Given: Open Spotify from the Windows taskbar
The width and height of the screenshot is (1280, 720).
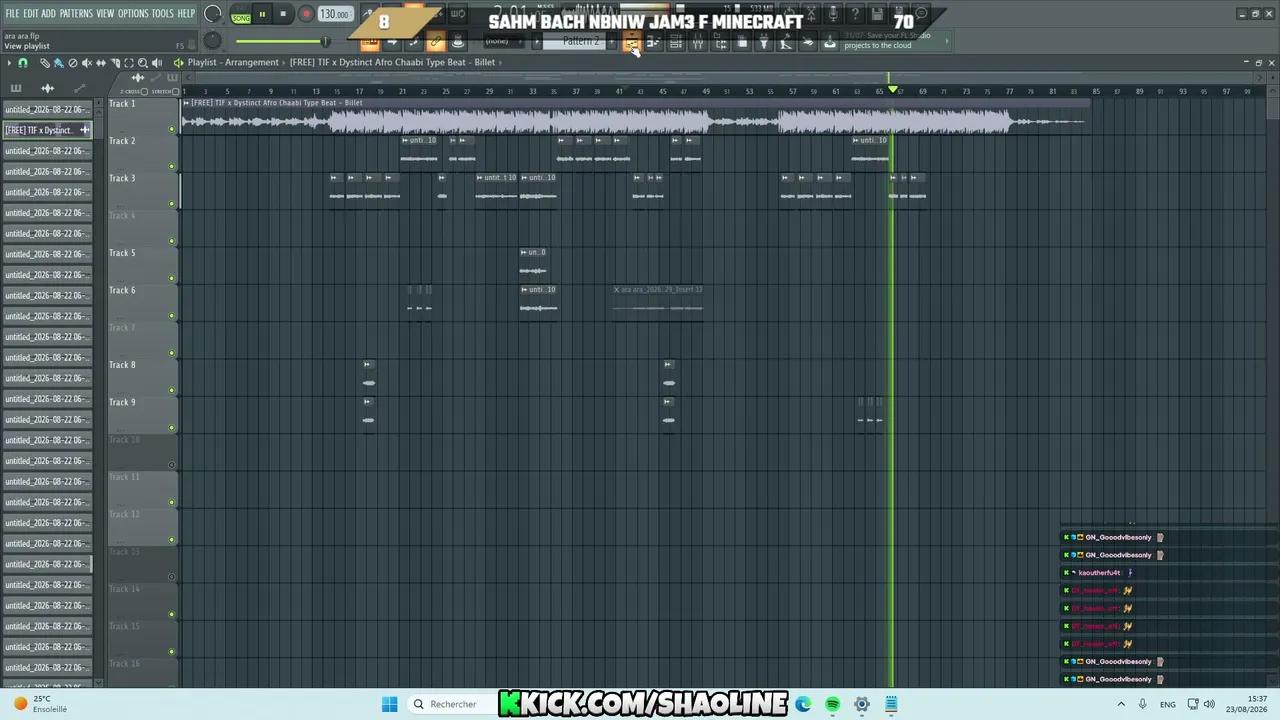Looking at the screenshot, I should point(832,704).
